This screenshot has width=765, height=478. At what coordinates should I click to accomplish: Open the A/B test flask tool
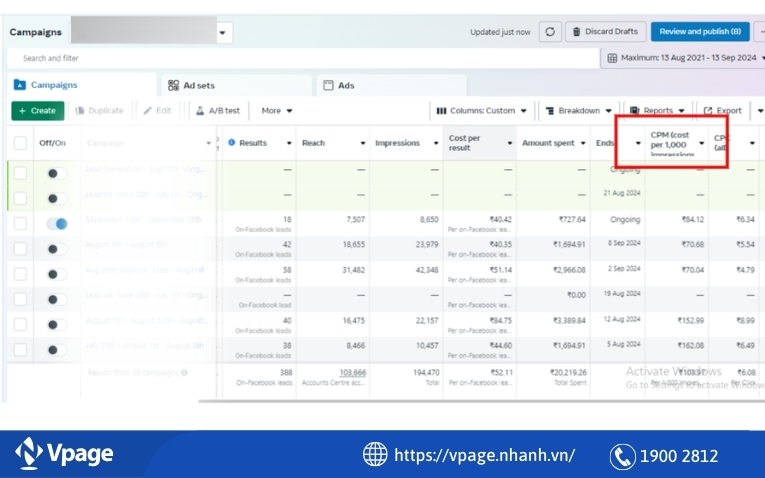click(217, 111)
